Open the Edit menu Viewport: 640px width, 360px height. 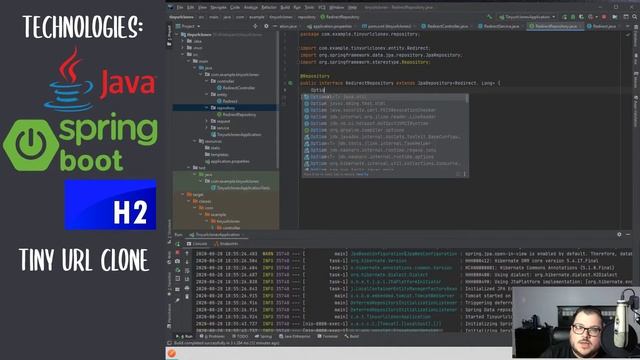click(191, 7)
